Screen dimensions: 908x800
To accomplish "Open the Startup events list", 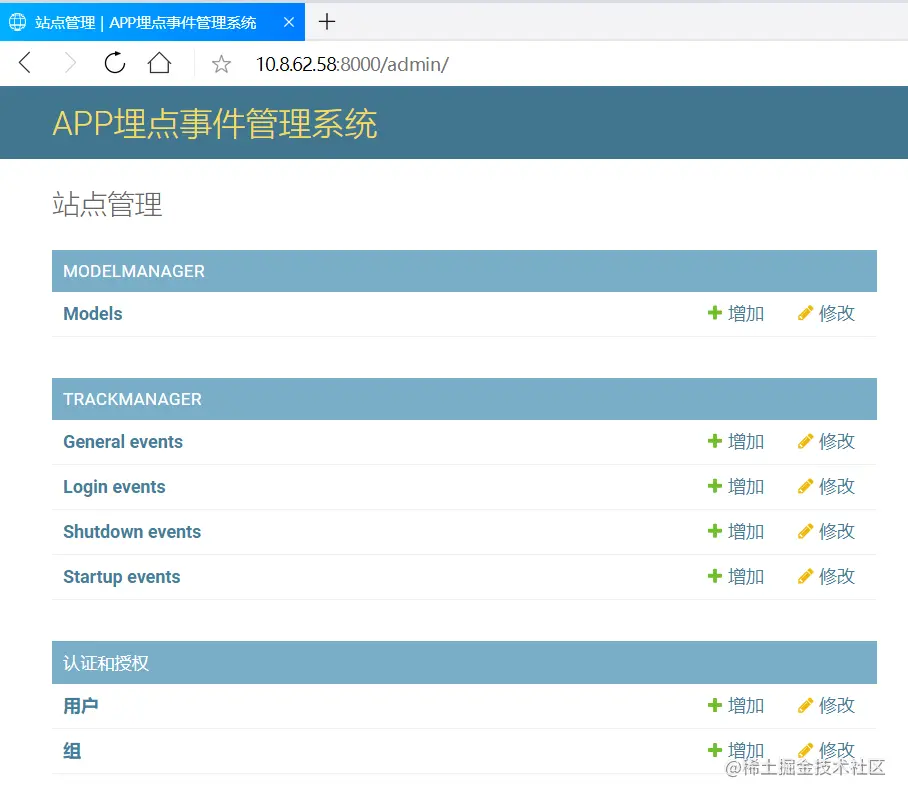I will 122,577.
